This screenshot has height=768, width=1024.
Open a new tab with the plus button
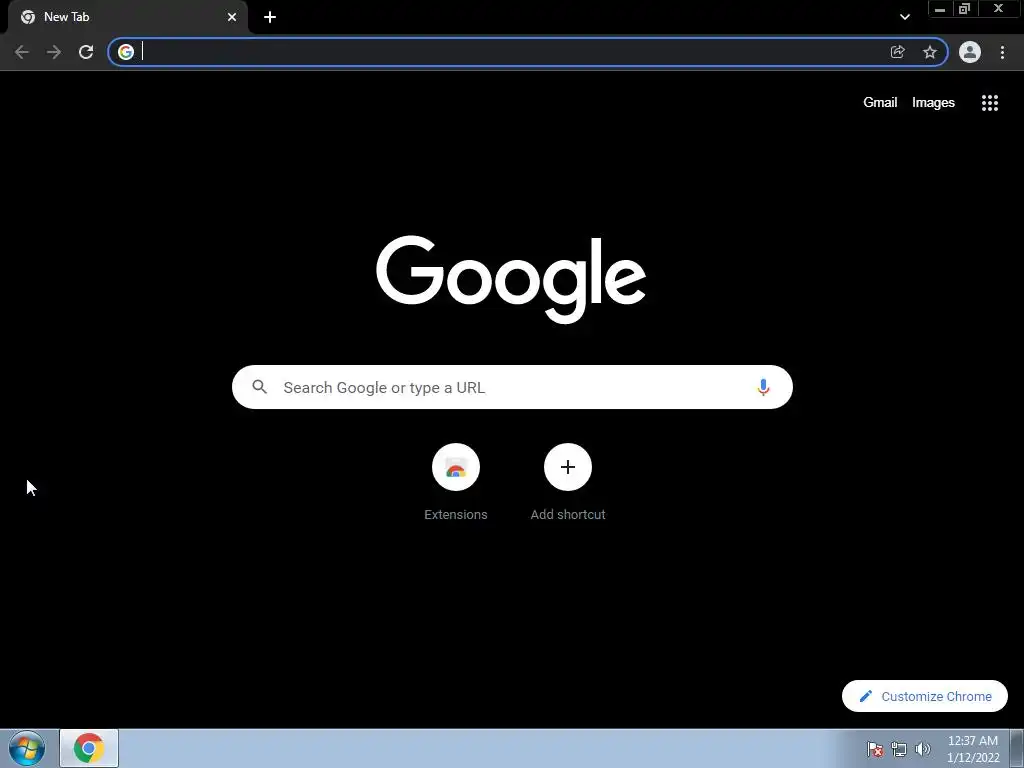click(x=270, y=17)
